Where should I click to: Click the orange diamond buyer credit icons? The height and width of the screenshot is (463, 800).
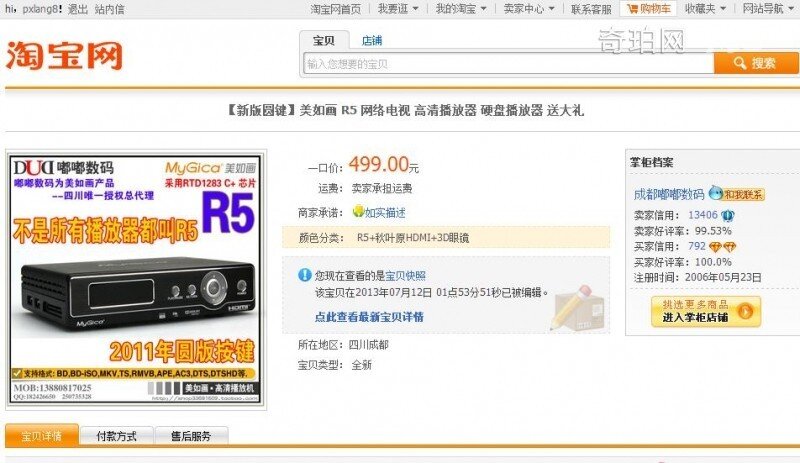tap(722, 247)
